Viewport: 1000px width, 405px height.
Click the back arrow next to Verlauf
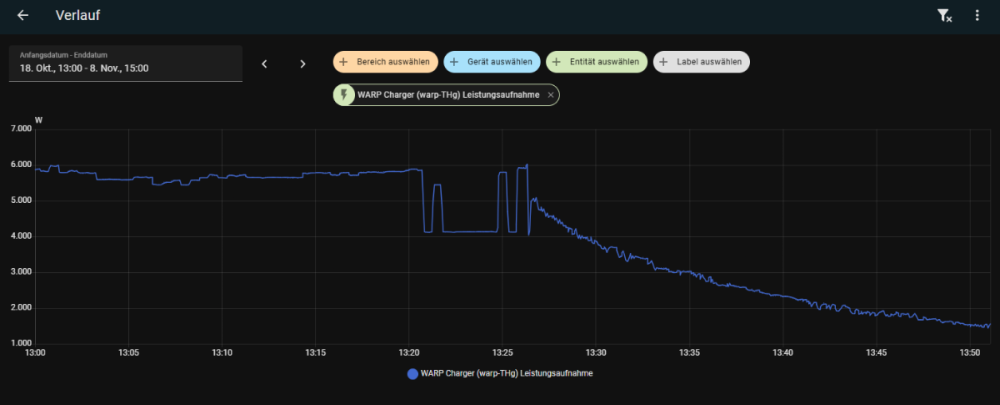pos(23,16)
